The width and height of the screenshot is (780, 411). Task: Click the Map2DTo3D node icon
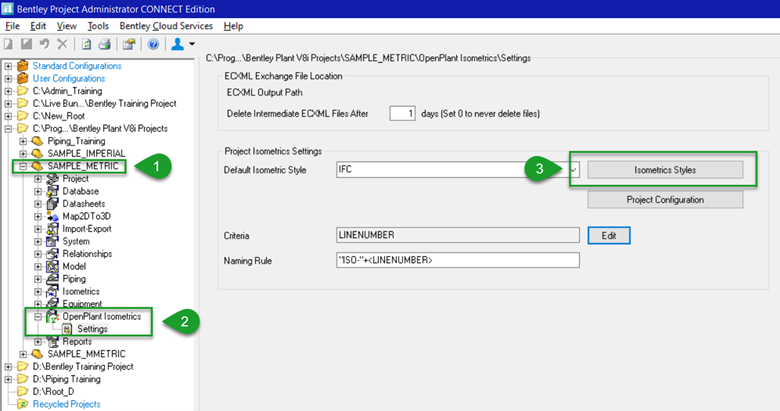(52, 216)
